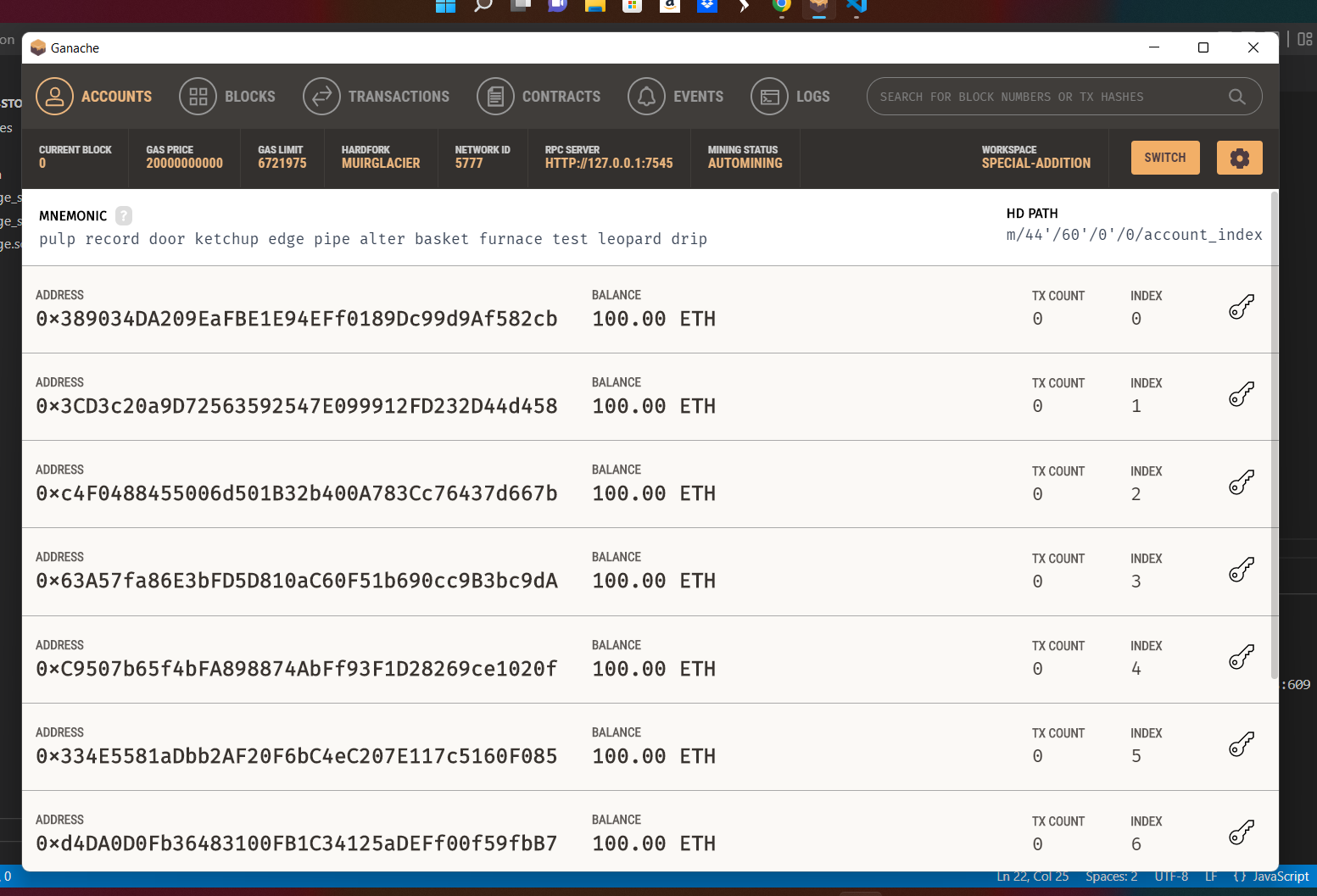Open File Explorer from the taskbar
This screenshot has height=896, width=1317.
tap(595, 6)
